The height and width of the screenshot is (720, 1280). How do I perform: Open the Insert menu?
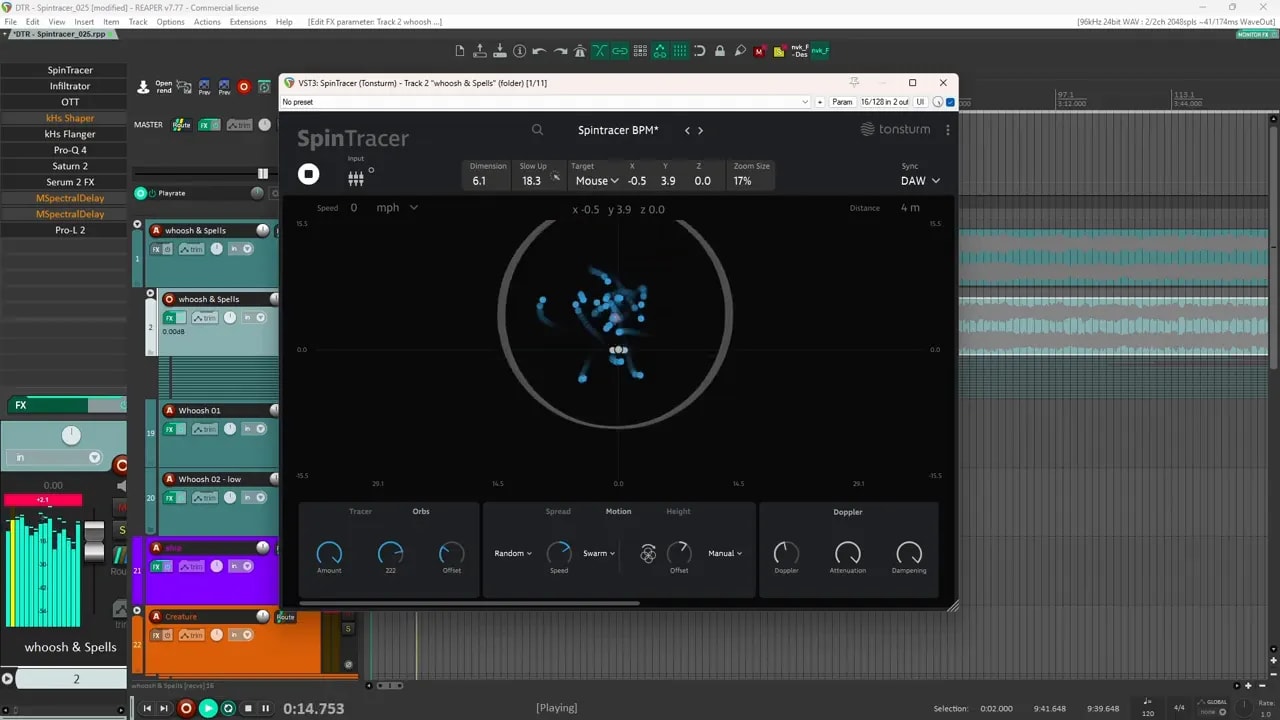pyautogui.click(x=84, y=22)
